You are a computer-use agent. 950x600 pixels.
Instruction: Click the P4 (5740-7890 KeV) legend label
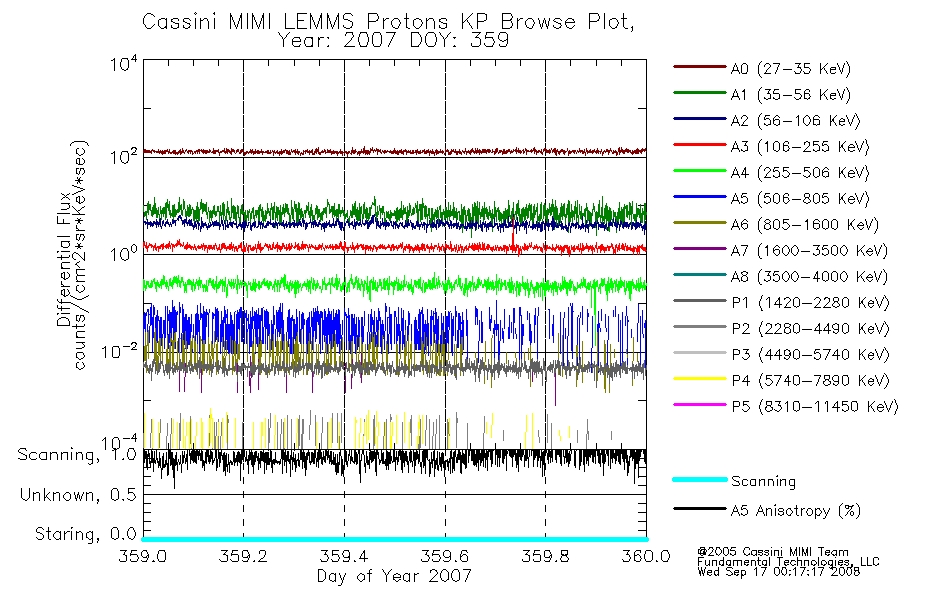pyautogui.click(x=810, y=381)
